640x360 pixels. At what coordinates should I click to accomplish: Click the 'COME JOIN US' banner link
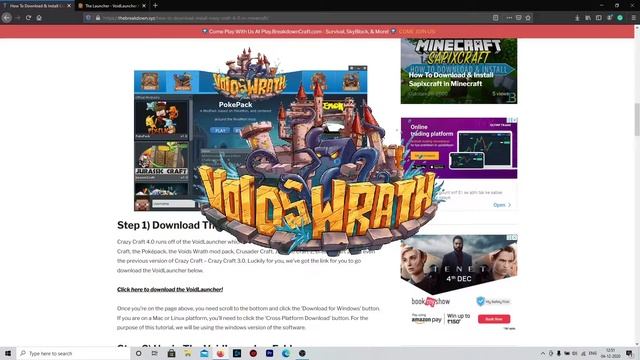417,31
